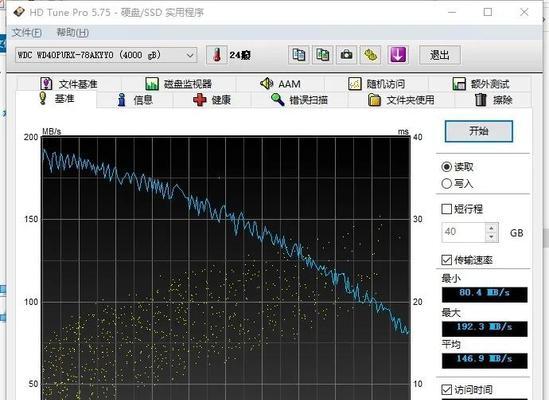Screen dimensions: 549x400
Task: Click the 40 GB short stroke field
Action: coord(464,232)
